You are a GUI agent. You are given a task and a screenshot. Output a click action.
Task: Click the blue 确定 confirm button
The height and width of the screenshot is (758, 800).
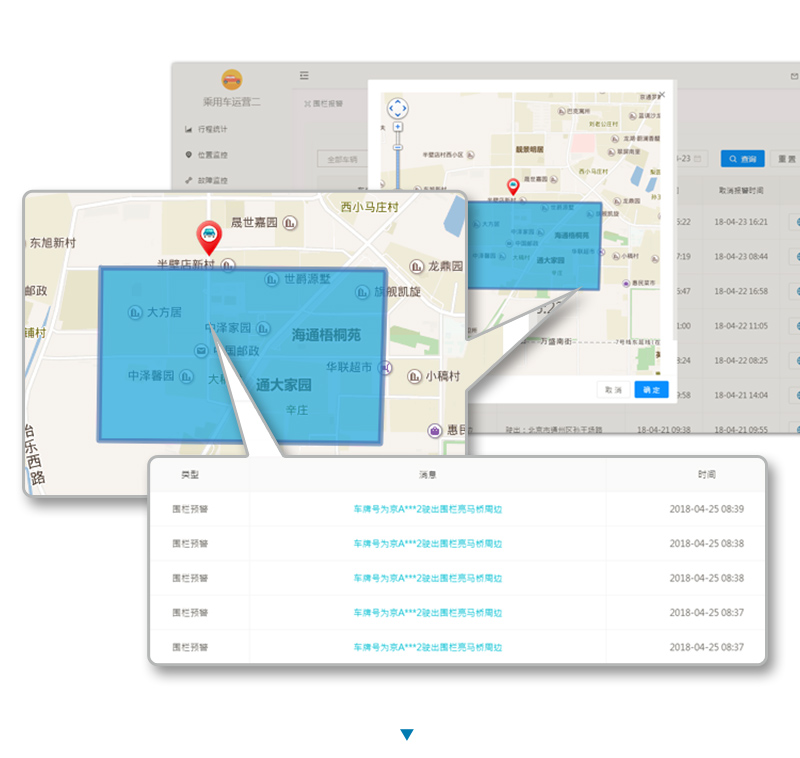pos(651,389)
